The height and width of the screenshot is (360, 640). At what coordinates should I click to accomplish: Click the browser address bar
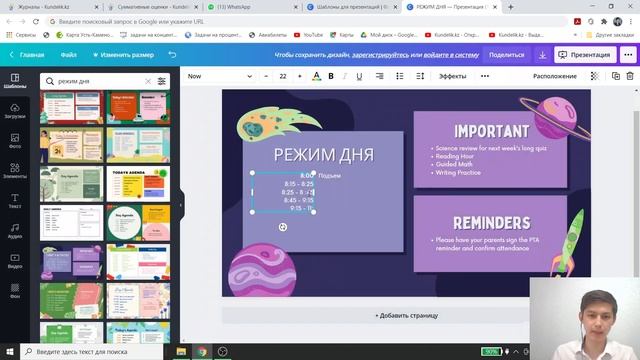pos(306,21)
